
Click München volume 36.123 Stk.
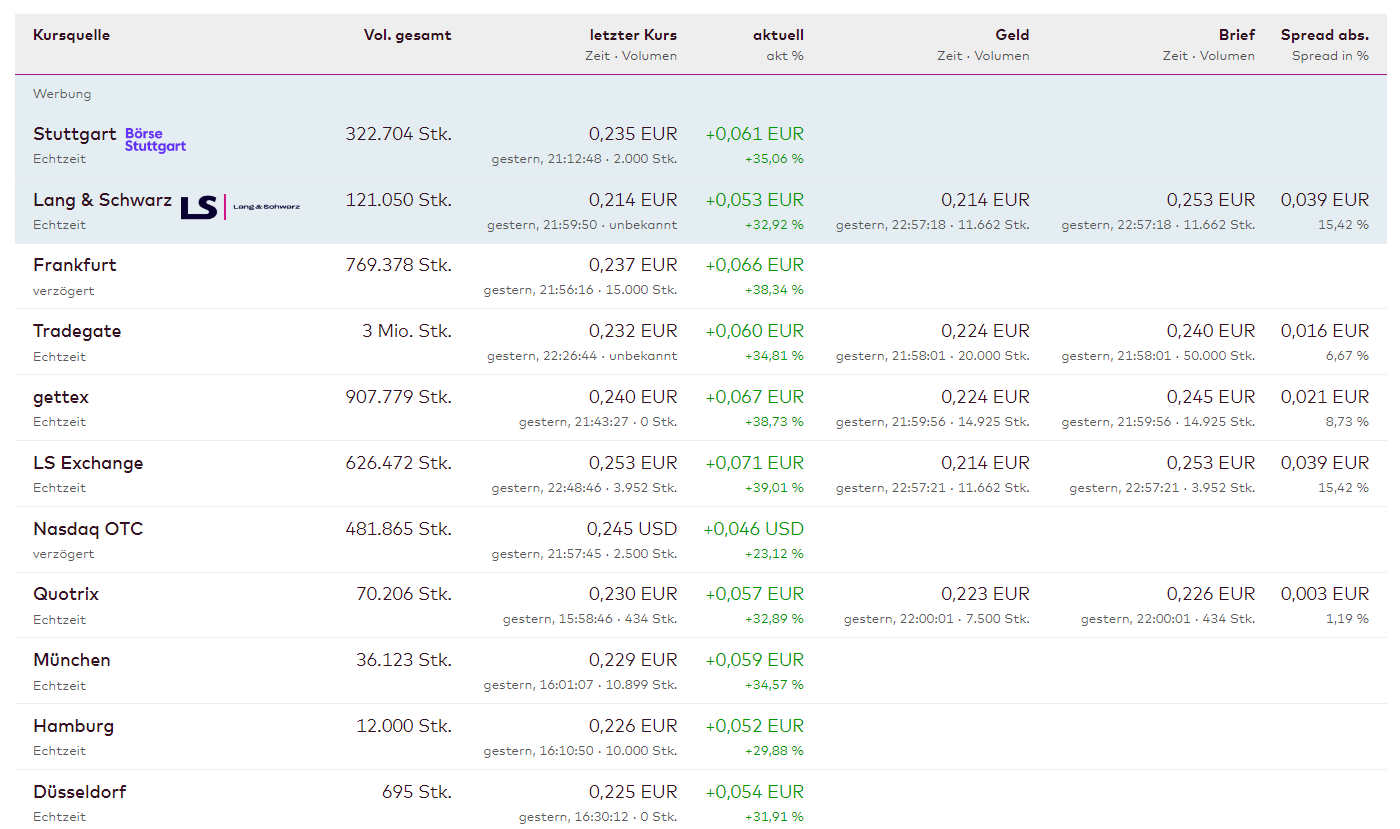pyautogui.click(x=404, y=660)
